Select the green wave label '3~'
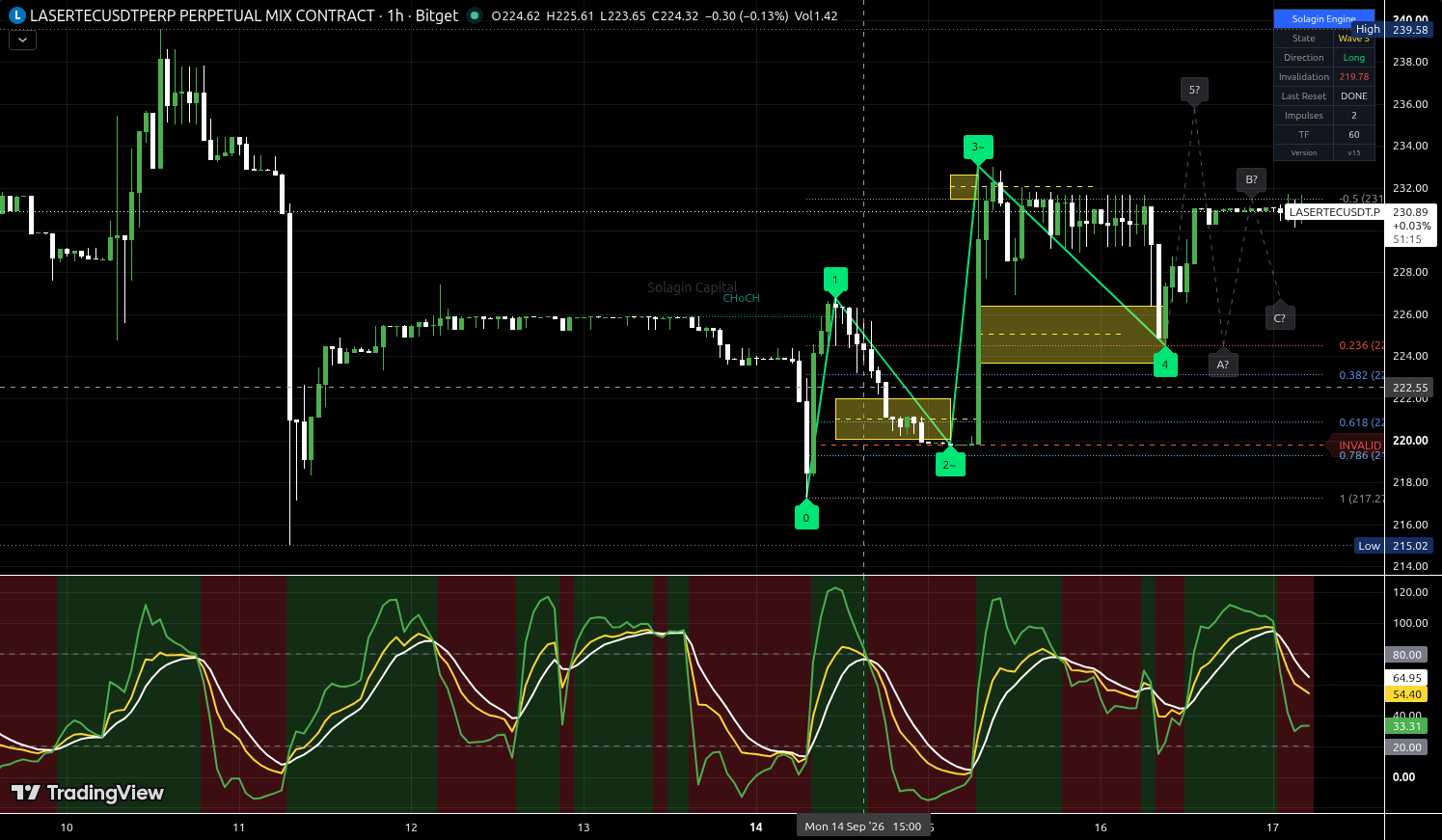The image size is (1442, 840). [978, 148]
